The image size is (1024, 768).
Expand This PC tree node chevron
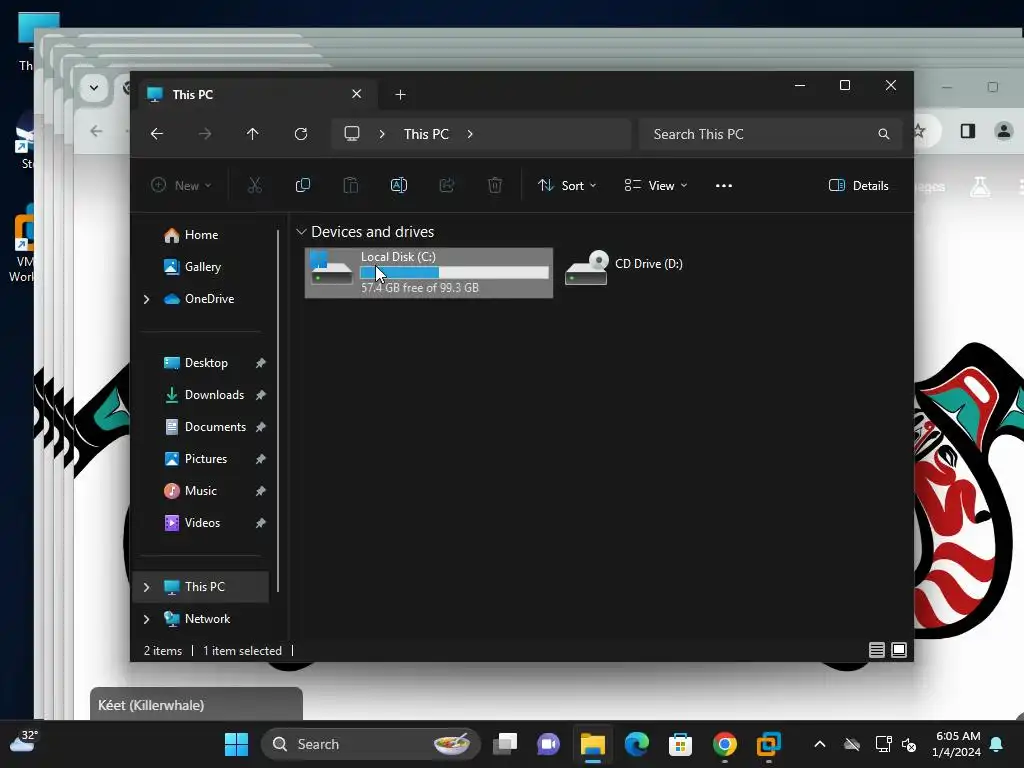(146, 587)
